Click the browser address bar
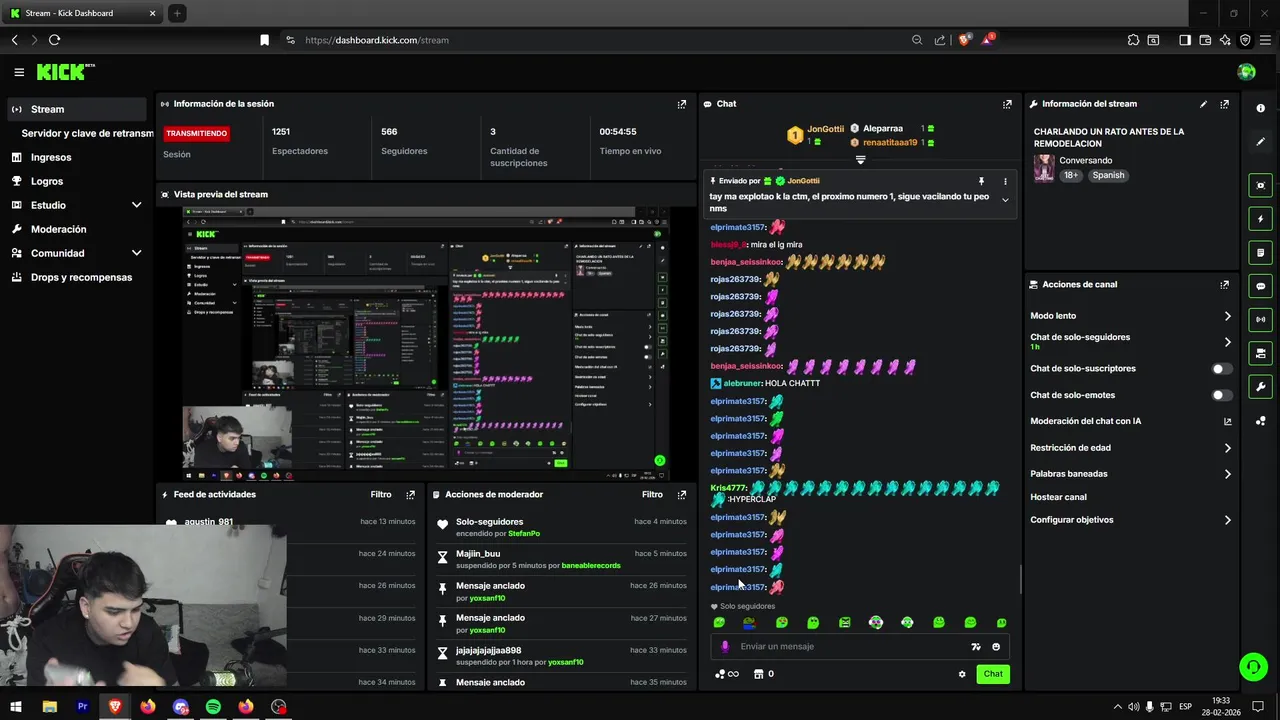This screenshot has width=1280, height=720. (x=600, y=40)
